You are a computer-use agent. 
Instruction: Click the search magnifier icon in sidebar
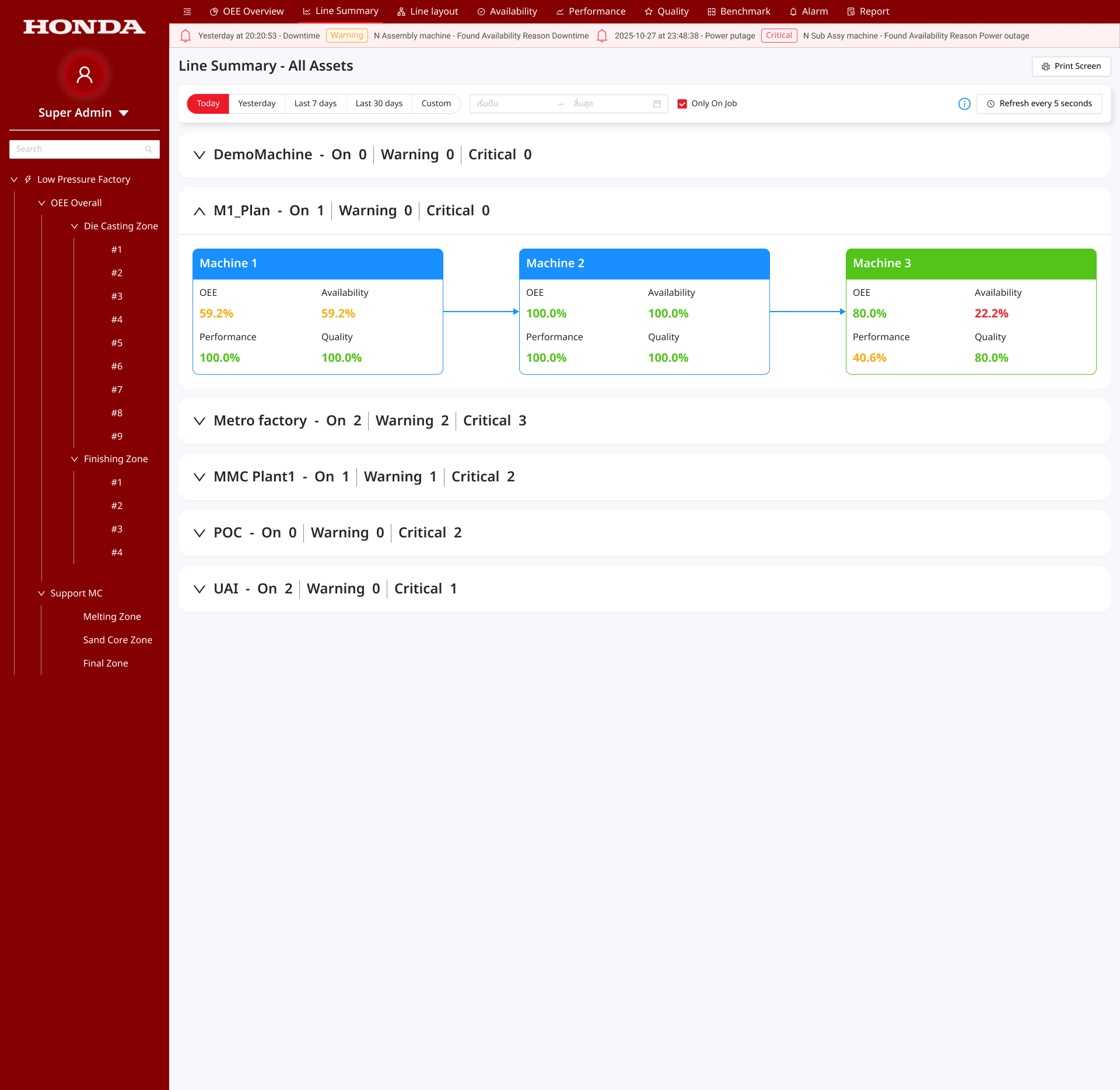pos(149,149)
